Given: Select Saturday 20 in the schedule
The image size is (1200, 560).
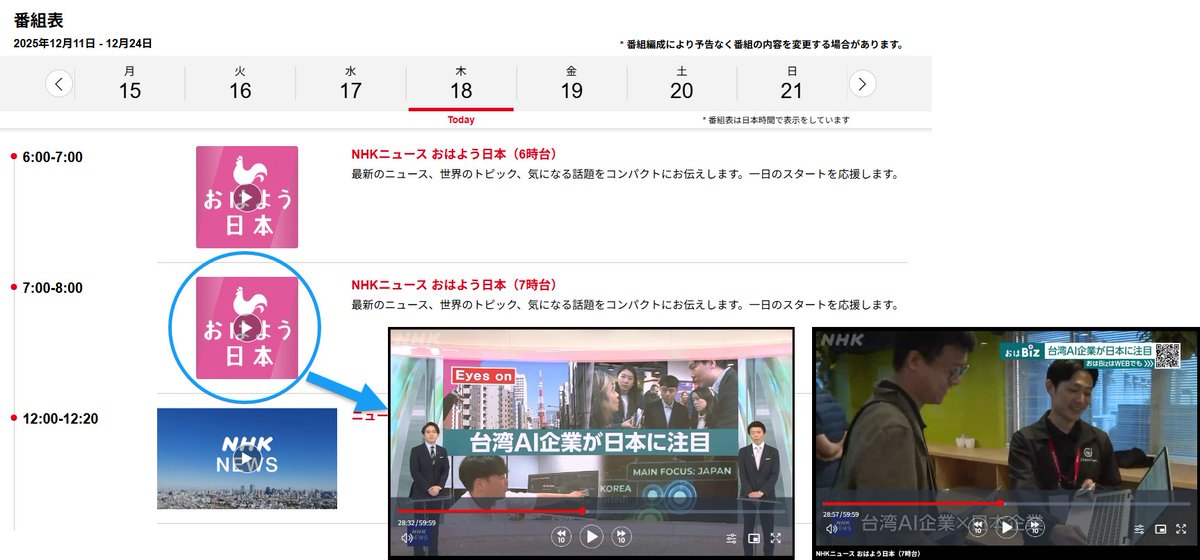Looking at the screenshot, I should point(681,83).
